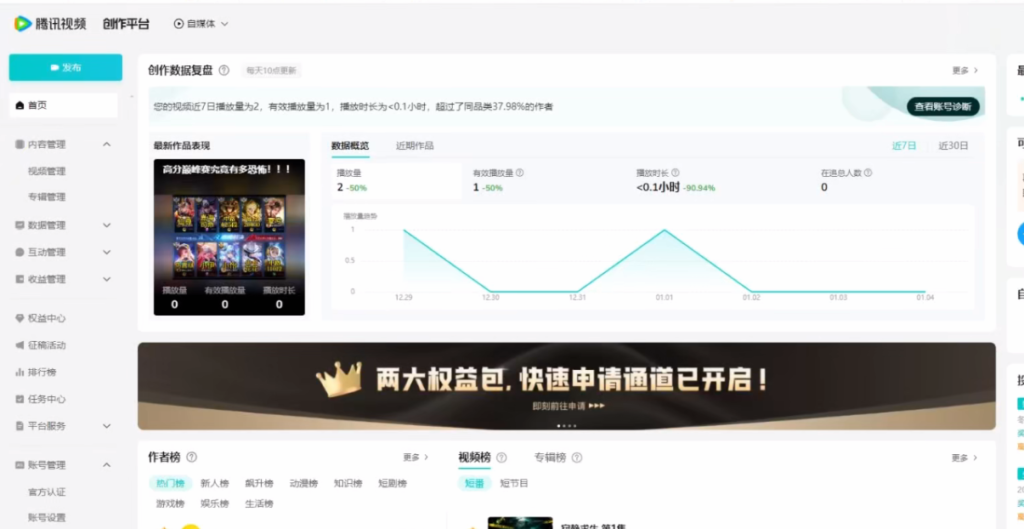Select the 游戏榜 ranking filter
The height and width of the screenshot is (529, 1024).
170,504
